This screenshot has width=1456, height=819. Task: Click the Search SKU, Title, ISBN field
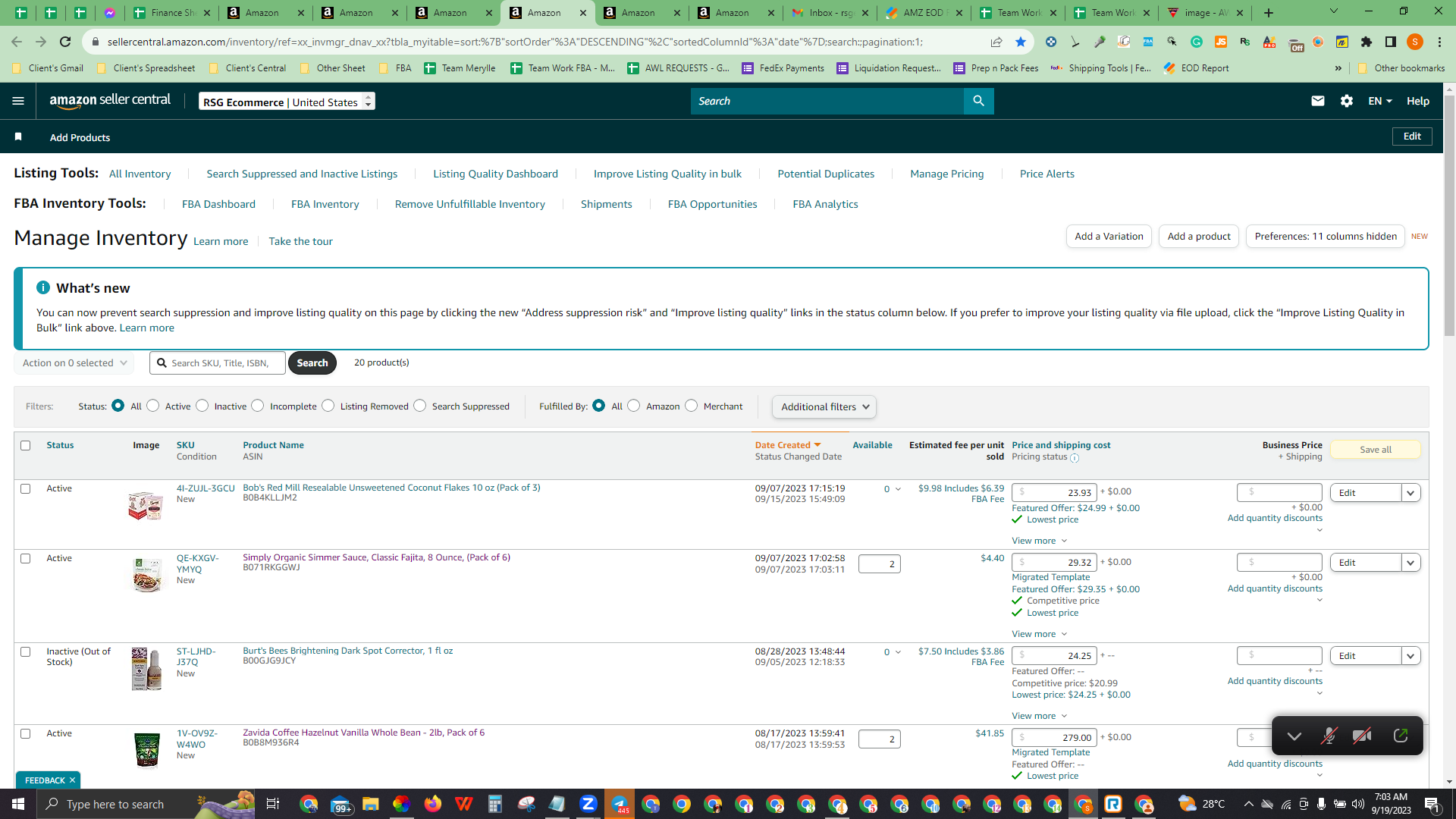pos(218,363)
